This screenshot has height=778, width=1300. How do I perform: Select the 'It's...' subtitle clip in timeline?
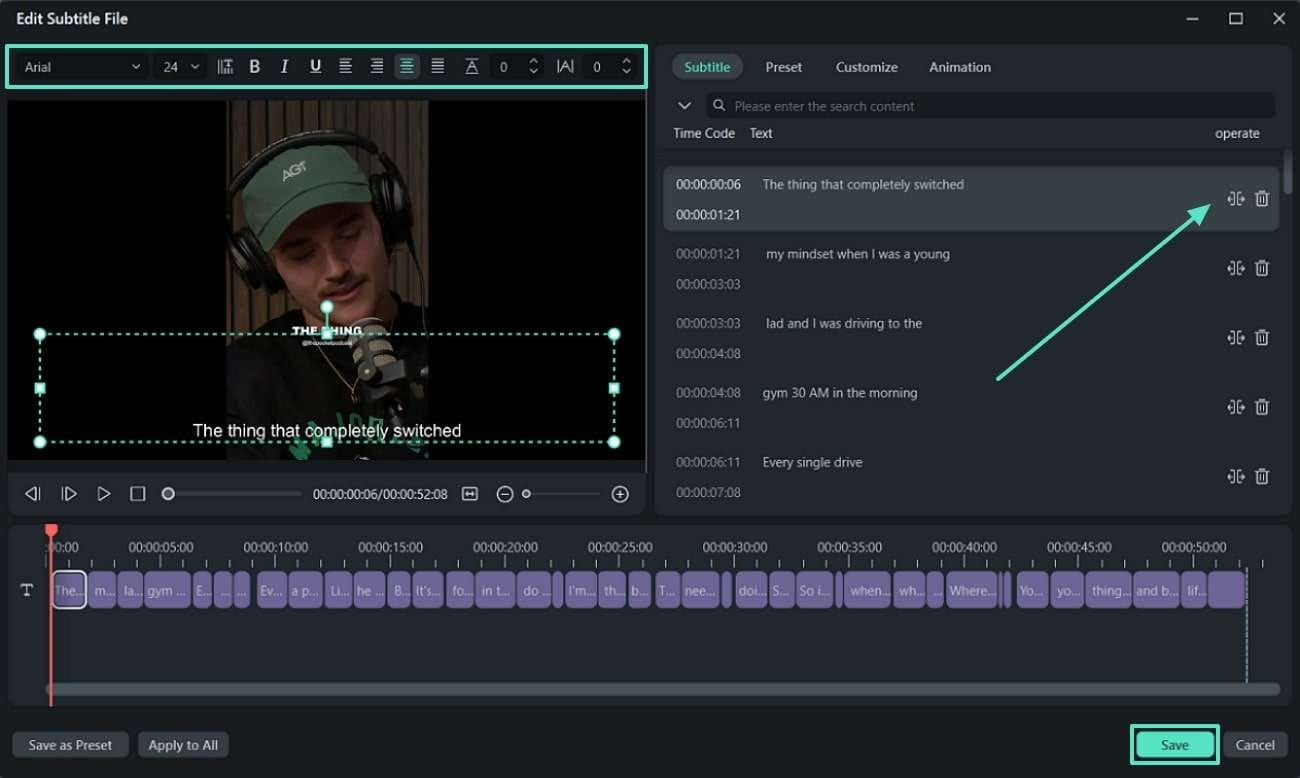(x=428, y=590)
